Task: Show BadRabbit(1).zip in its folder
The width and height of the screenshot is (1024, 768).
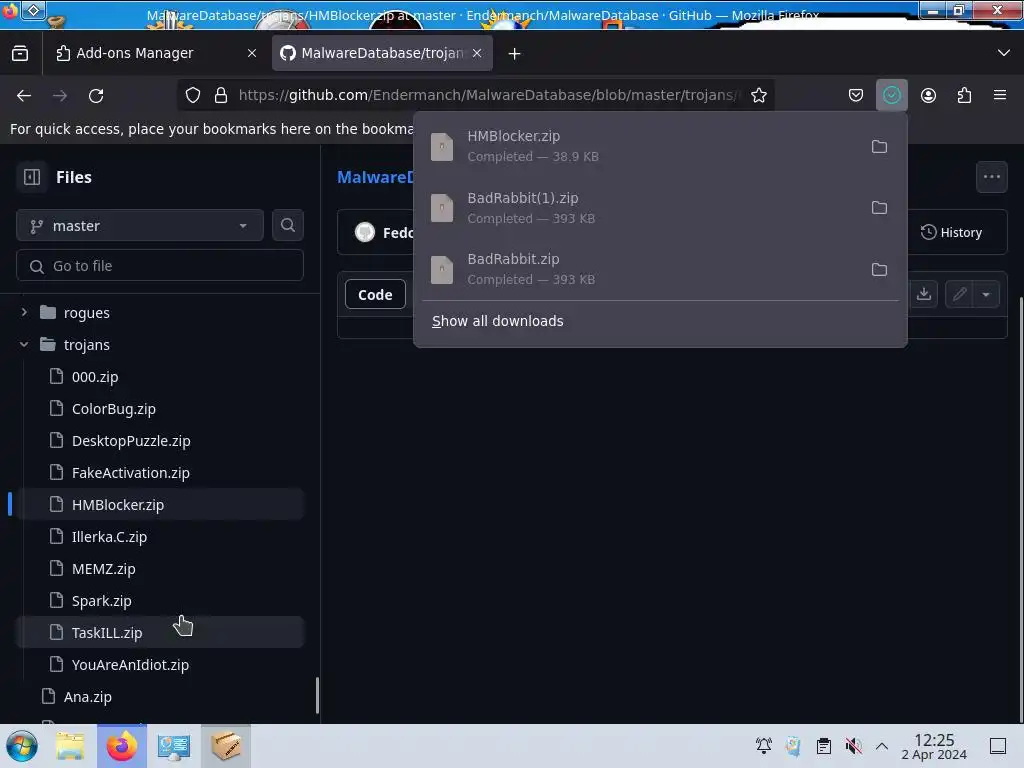Action: coord(879,208)
